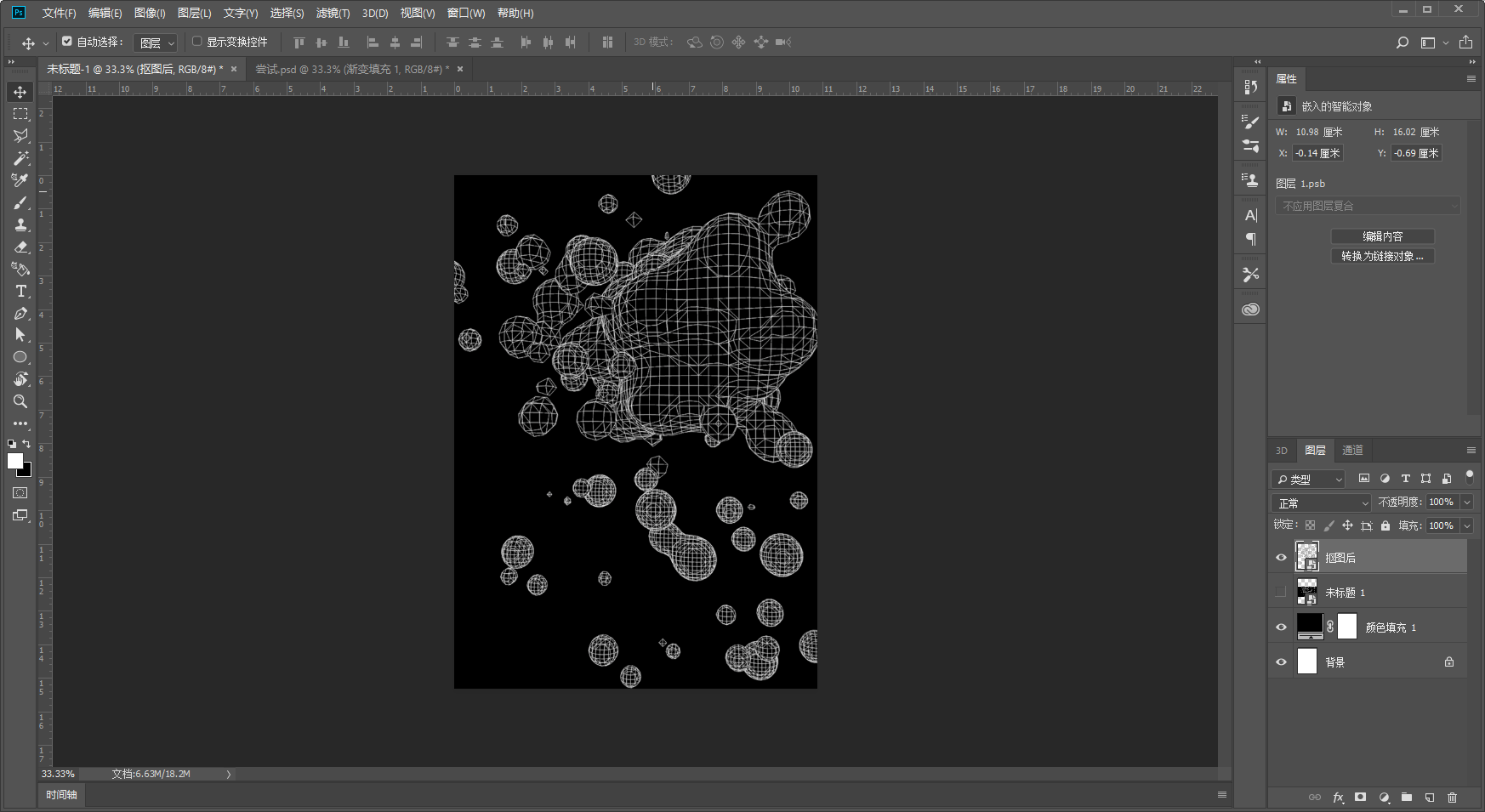Pick the Pen tool
This screenshot has height=812, width=1485.
click(20, 313)
